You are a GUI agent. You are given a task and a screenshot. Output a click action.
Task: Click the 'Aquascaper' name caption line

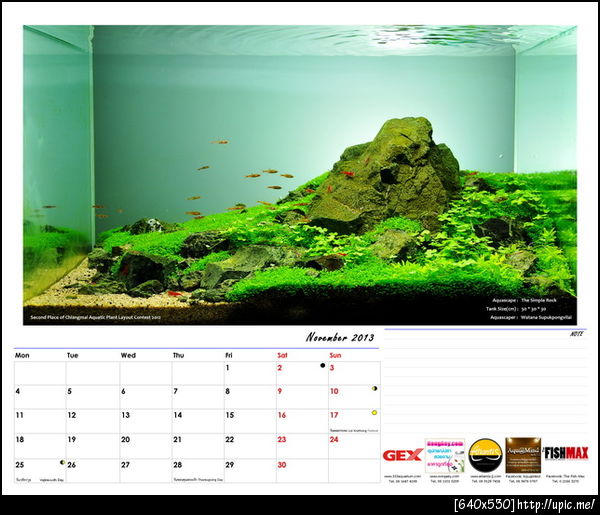(x=531, y=317)
